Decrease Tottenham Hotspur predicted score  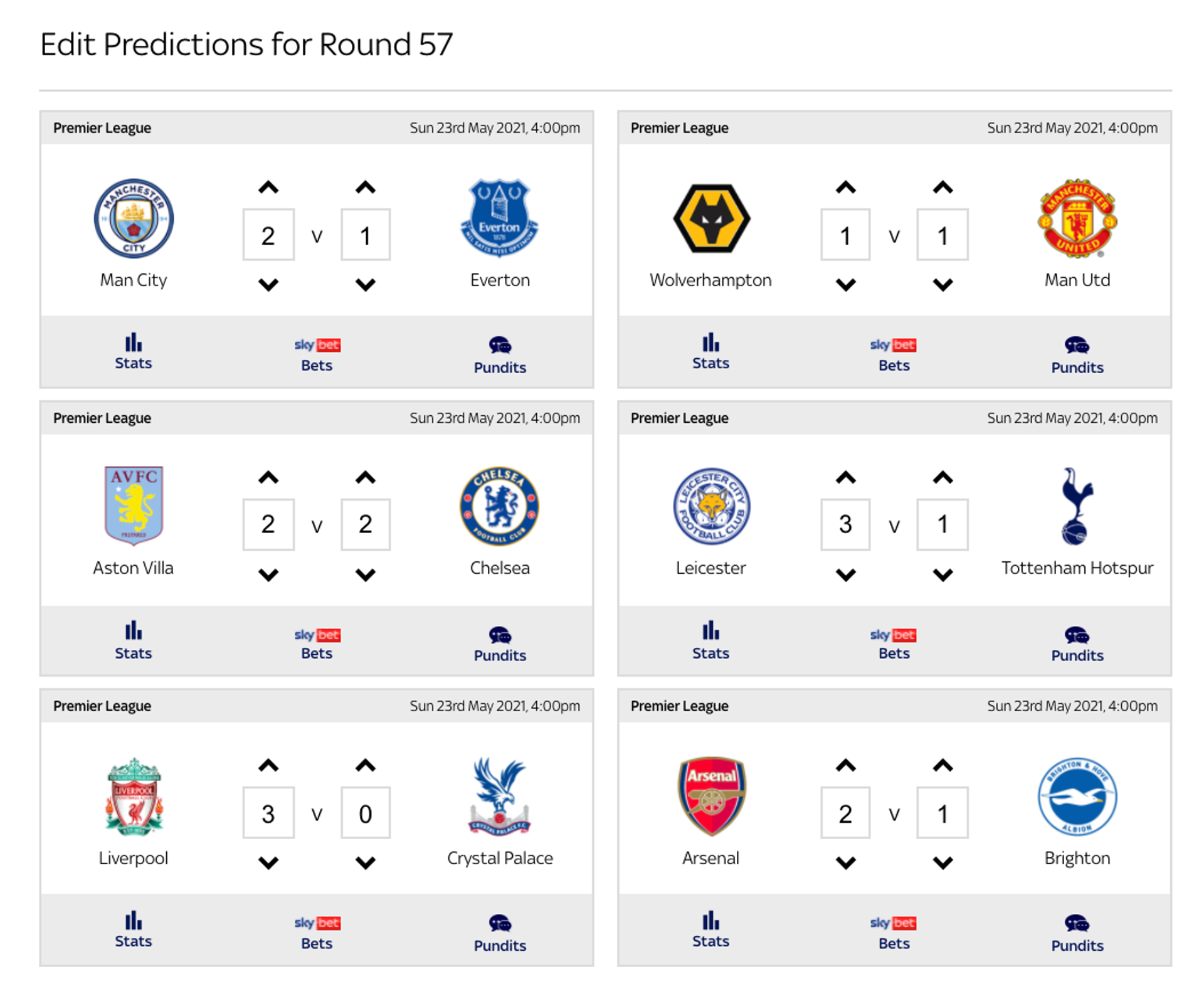[943, 575]
